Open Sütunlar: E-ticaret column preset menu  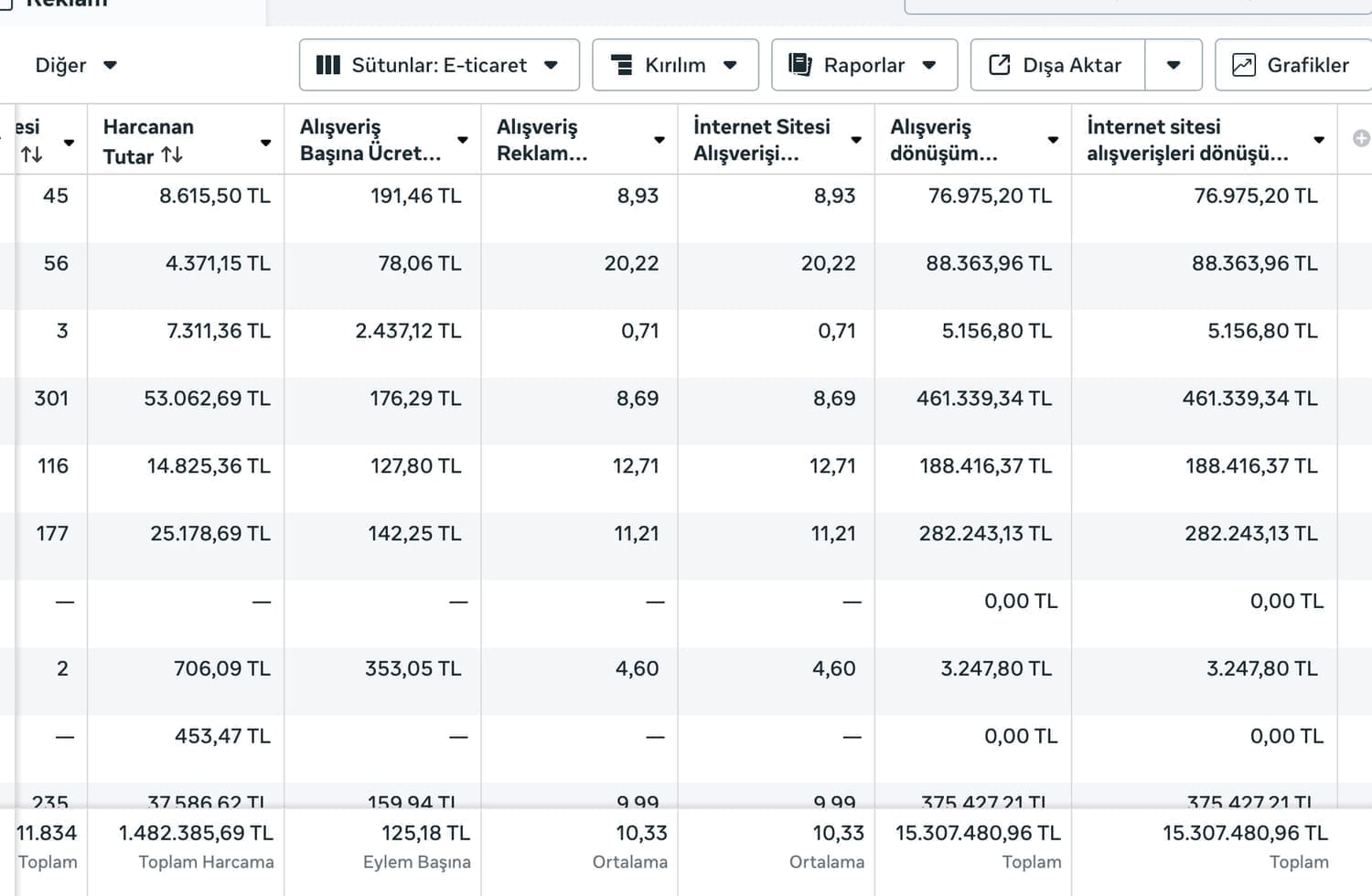click(x=439, y=65)
